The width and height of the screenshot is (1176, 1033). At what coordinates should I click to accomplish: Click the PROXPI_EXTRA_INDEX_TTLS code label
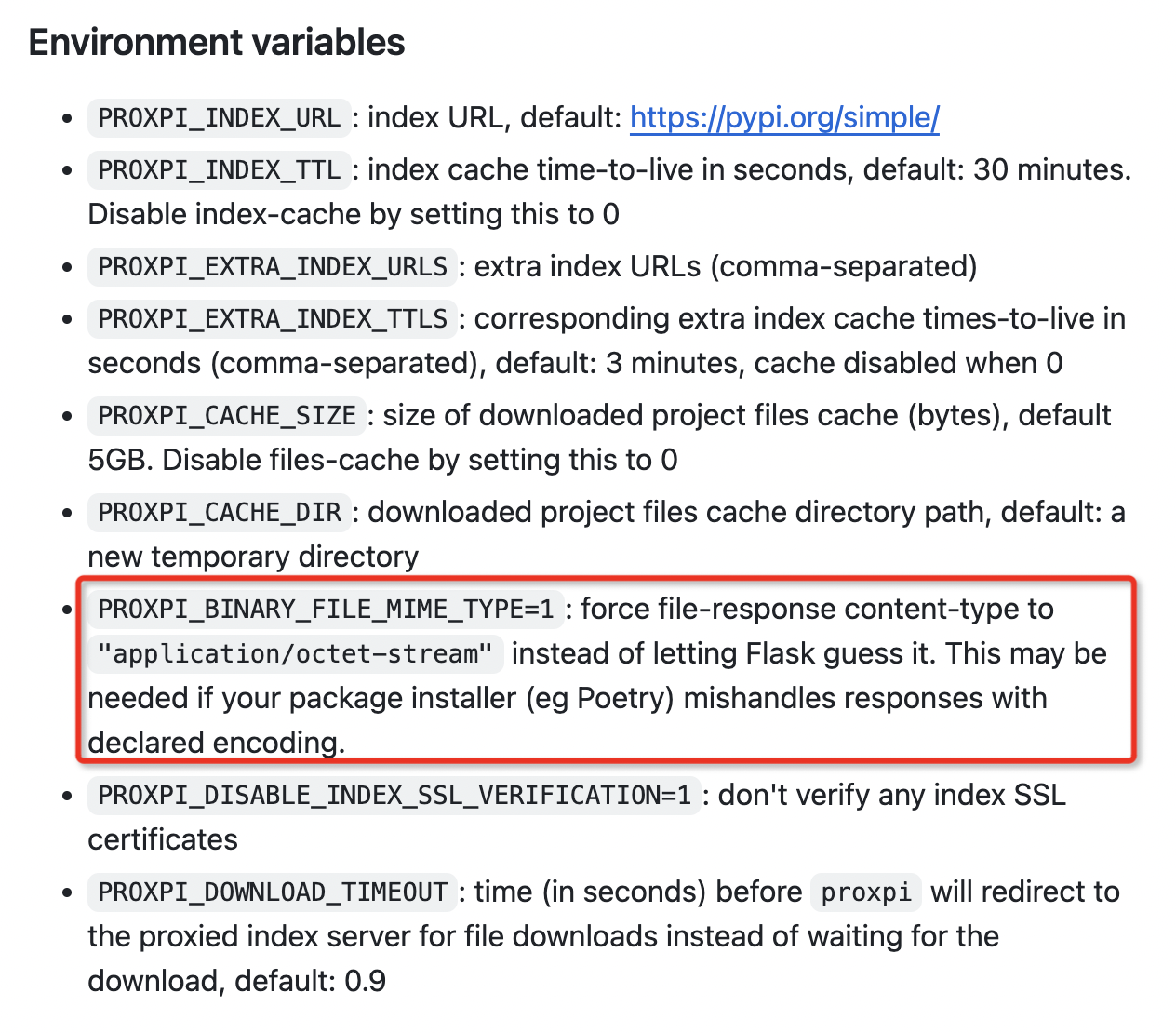273,319
